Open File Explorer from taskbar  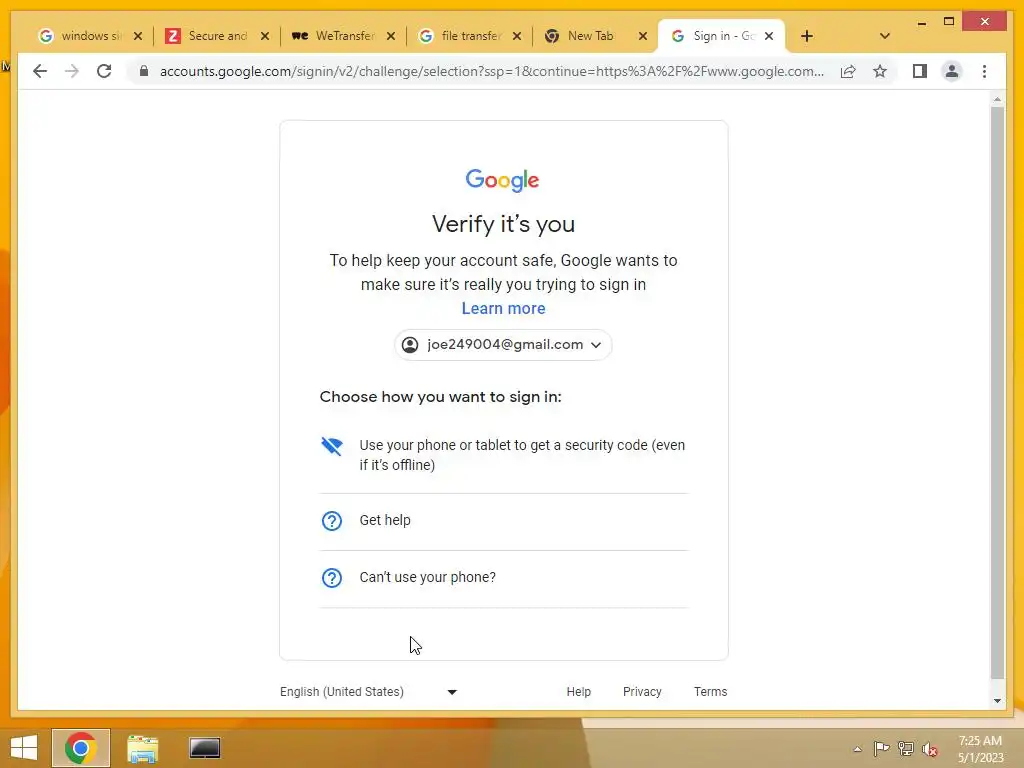(x=142, y=748)
